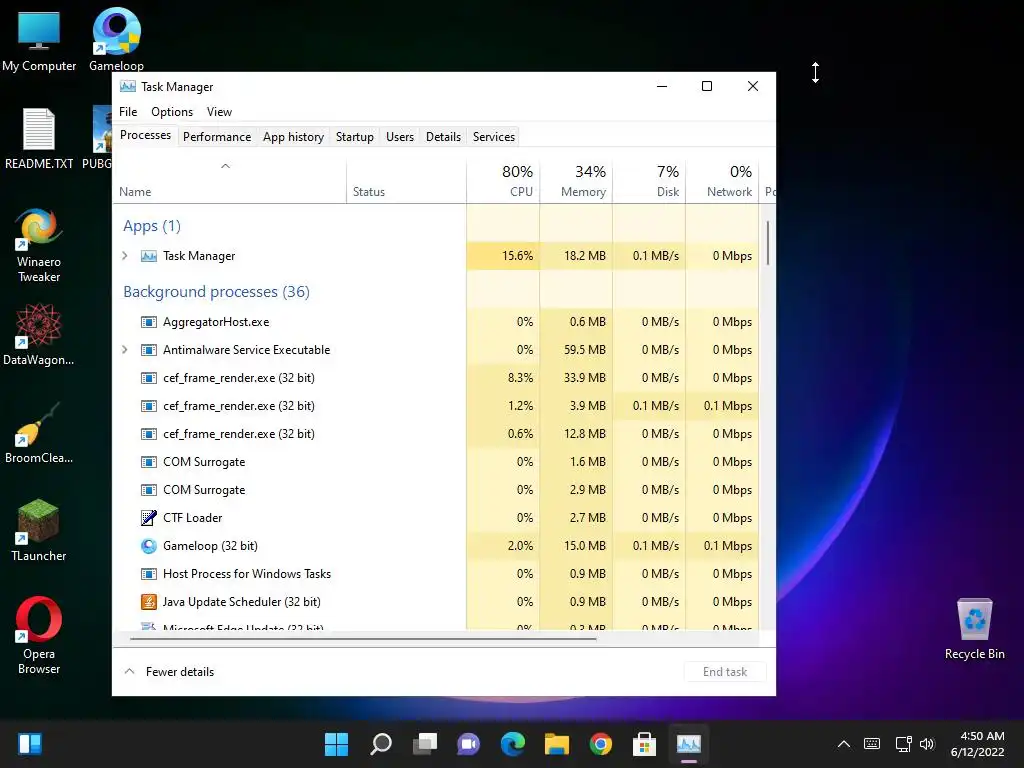Click the volume speaker tray icon
This screenshot has height=768, width=1024.
(x=927, y=744)
